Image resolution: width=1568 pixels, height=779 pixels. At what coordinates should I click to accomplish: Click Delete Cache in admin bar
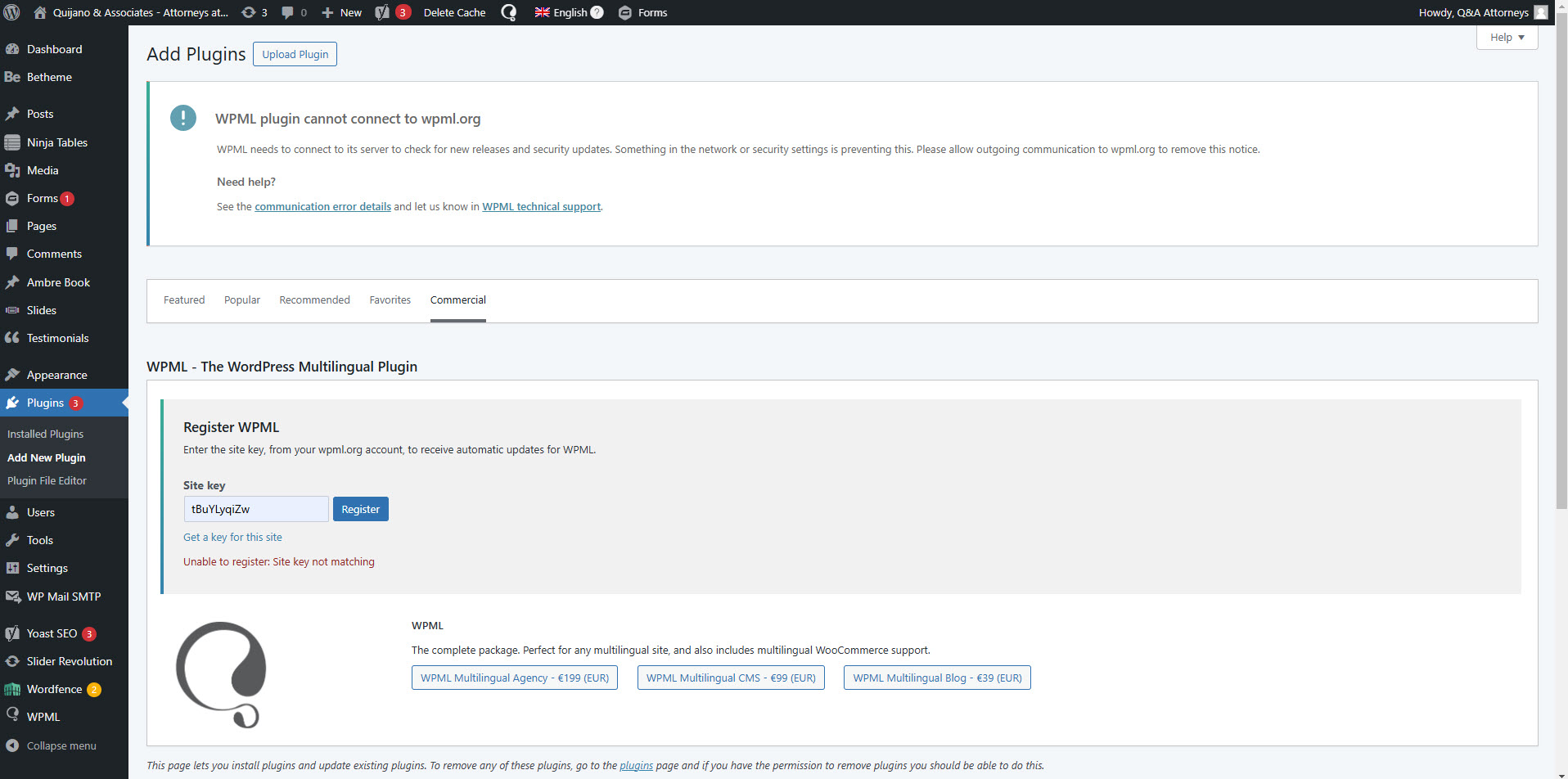(x=454, y=12)
